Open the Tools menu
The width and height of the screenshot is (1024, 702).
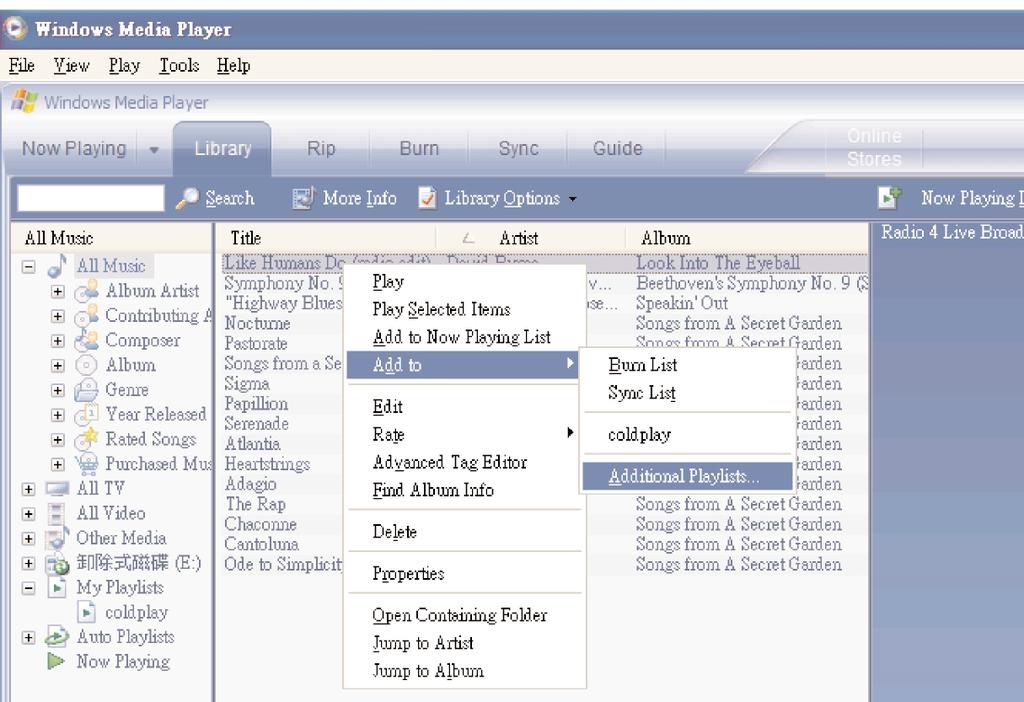pos(179,65)
